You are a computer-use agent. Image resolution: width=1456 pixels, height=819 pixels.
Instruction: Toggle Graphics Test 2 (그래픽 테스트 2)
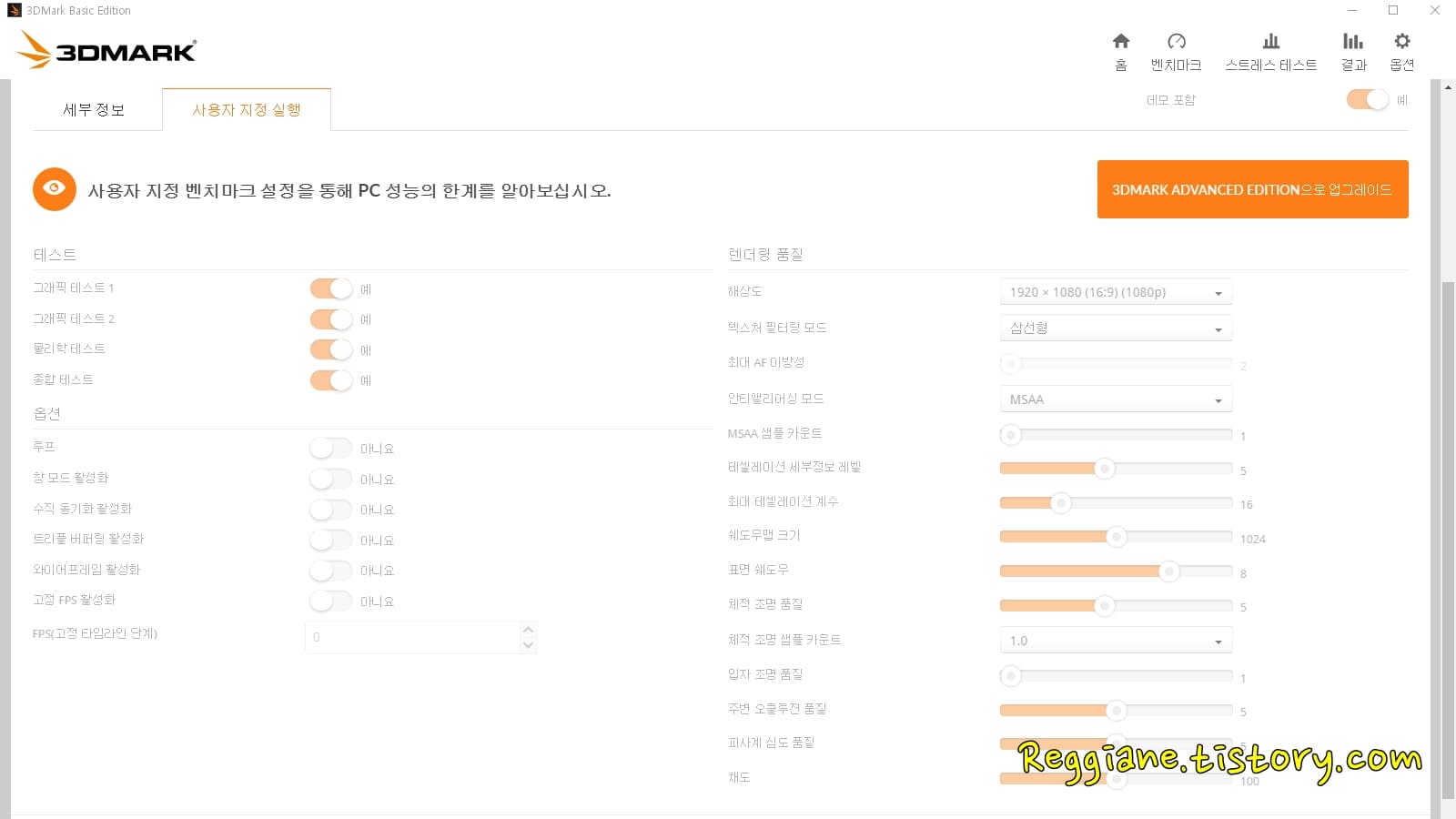click(331, 319)
